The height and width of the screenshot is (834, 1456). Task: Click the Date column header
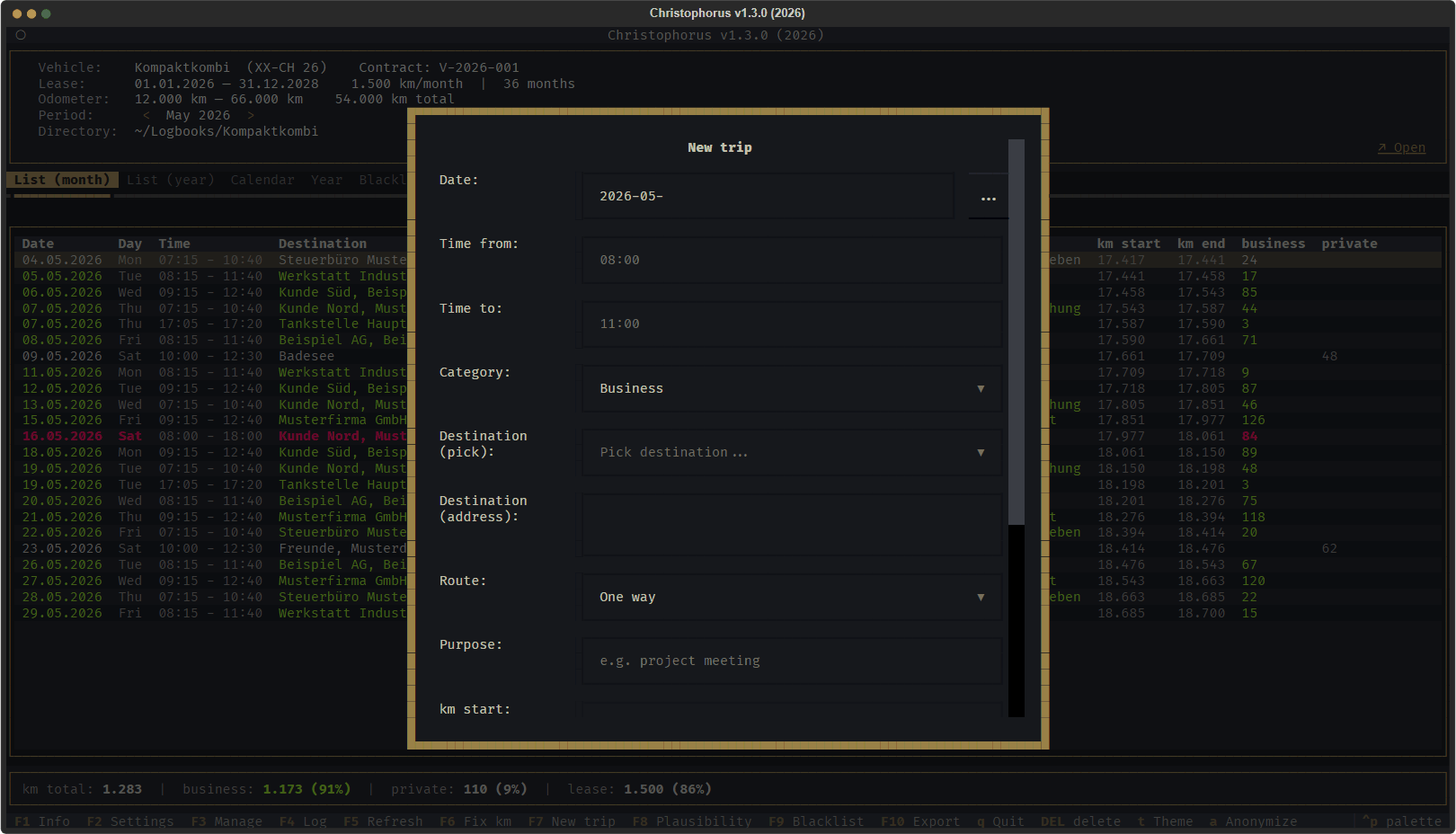pos(38,244)
